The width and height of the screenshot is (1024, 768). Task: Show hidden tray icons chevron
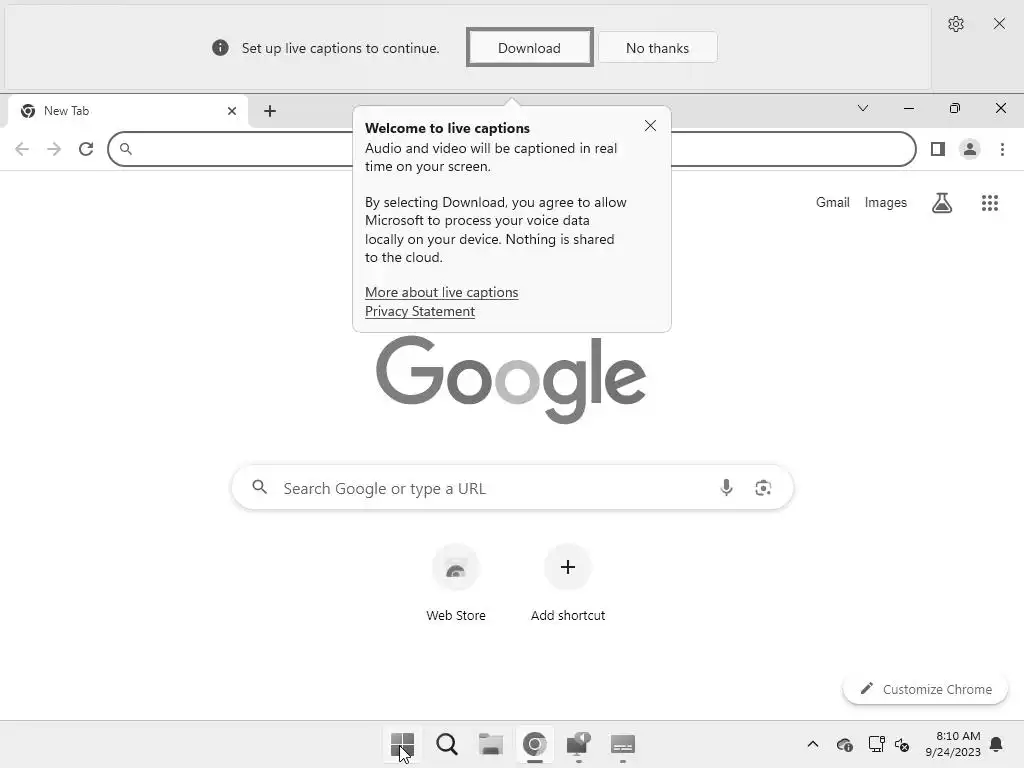[812, 744]
